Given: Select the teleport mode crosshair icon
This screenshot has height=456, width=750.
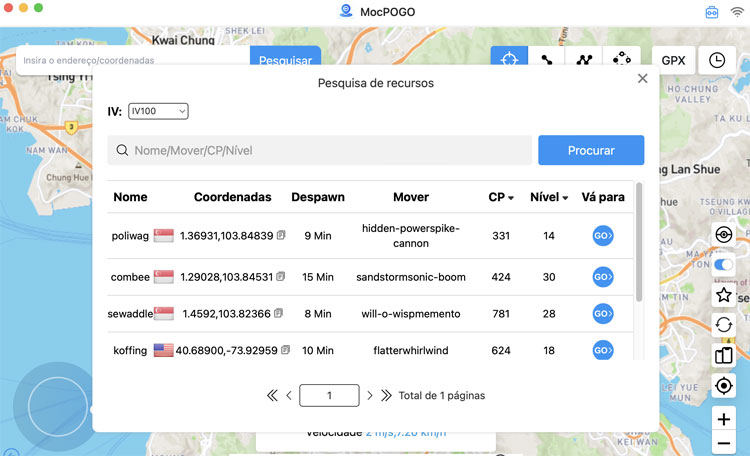Looking at the screenshot, I should pyautogui.click(x=509, y=60).
